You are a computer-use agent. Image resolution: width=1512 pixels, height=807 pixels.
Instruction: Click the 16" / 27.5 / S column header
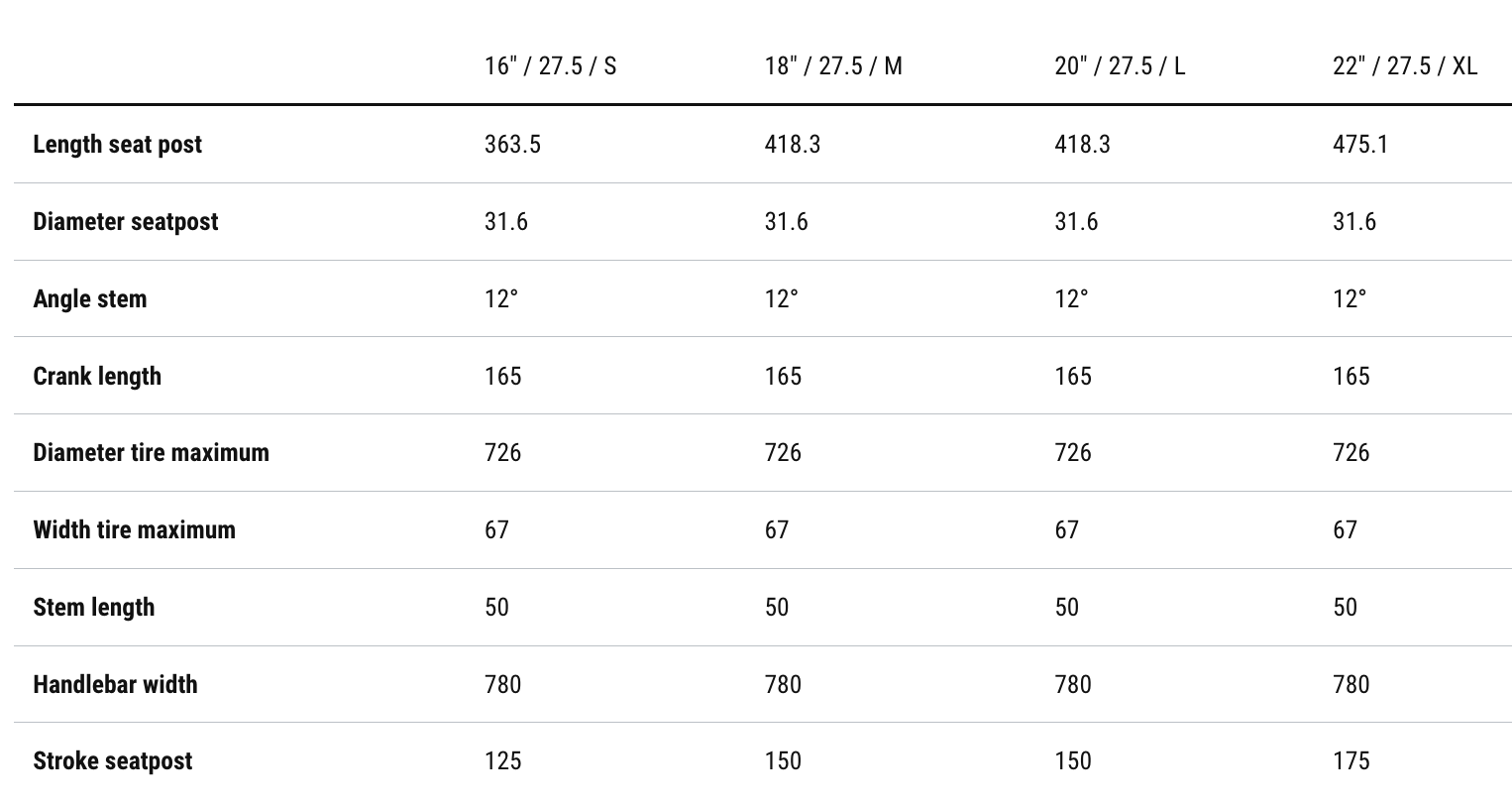(550, 66)
